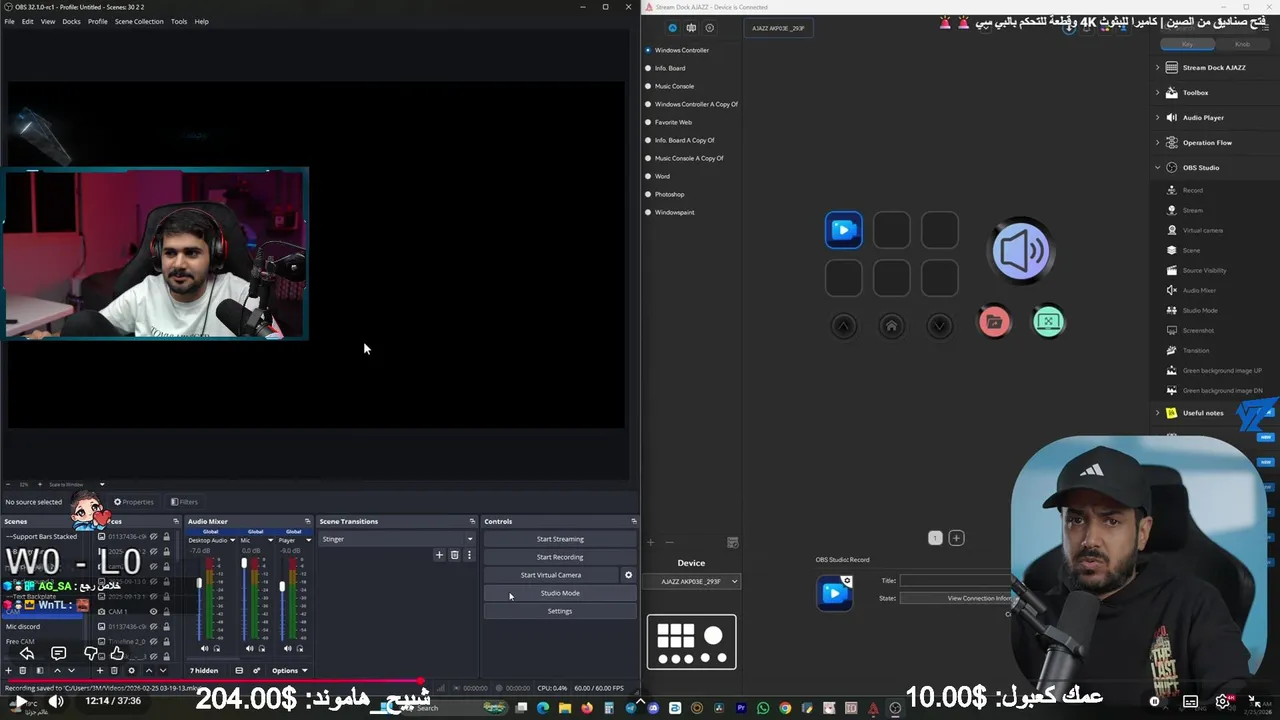Click Start Recording in OBS Controls
This screenshot has height=720, width=1280.
click(560, 557)
